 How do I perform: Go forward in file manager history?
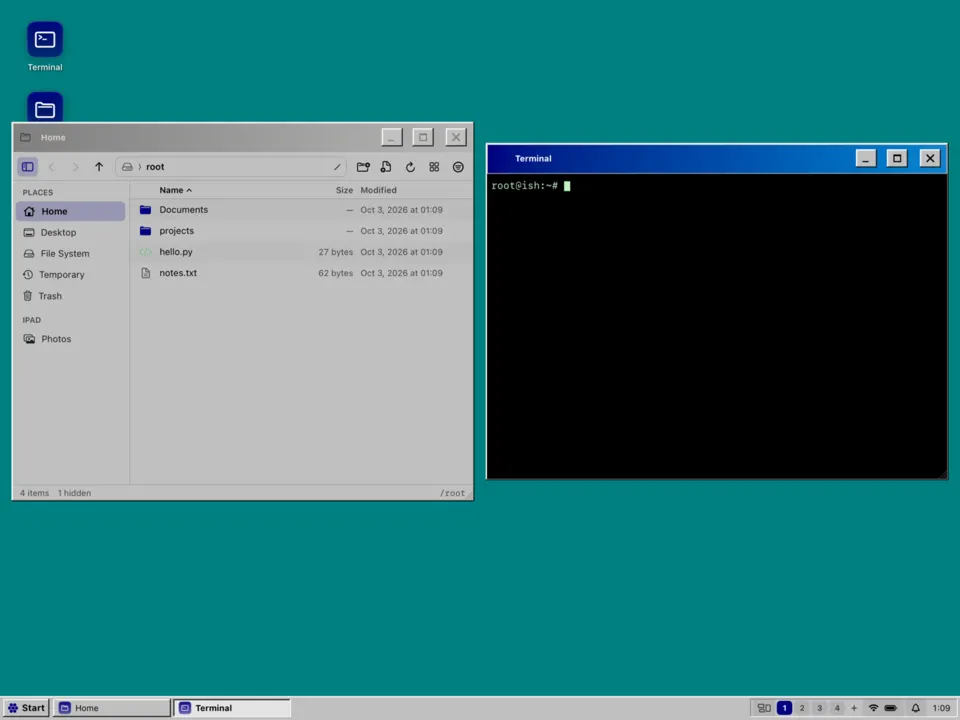click(75, 167)
